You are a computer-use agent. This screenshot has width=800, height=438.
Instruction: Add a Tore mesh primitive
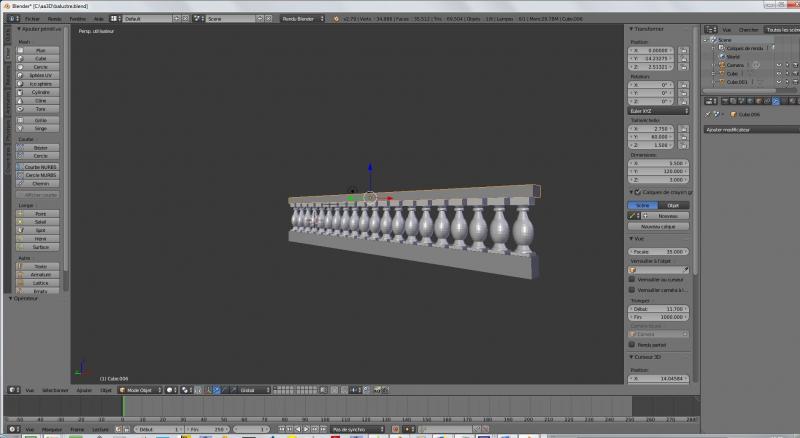40,109
